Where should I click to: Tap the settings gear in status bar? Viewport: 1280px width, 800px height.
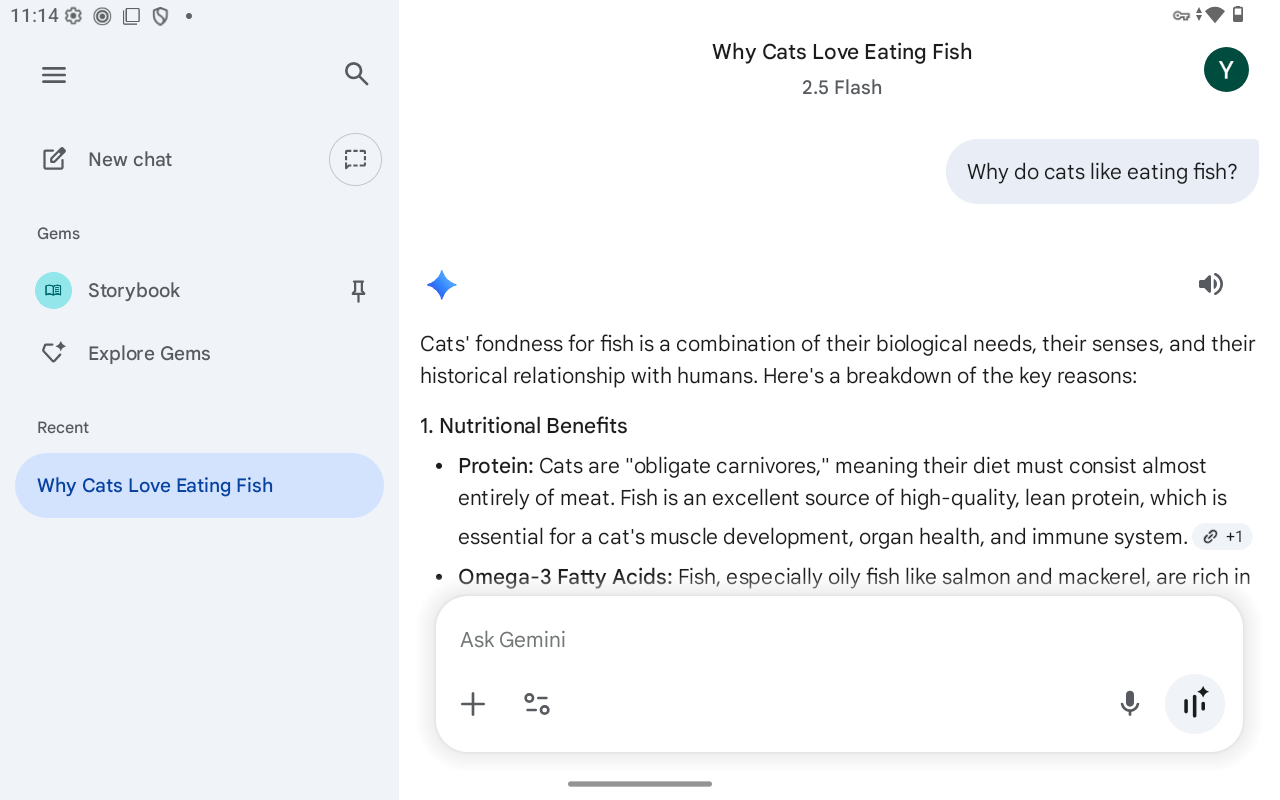73,16
